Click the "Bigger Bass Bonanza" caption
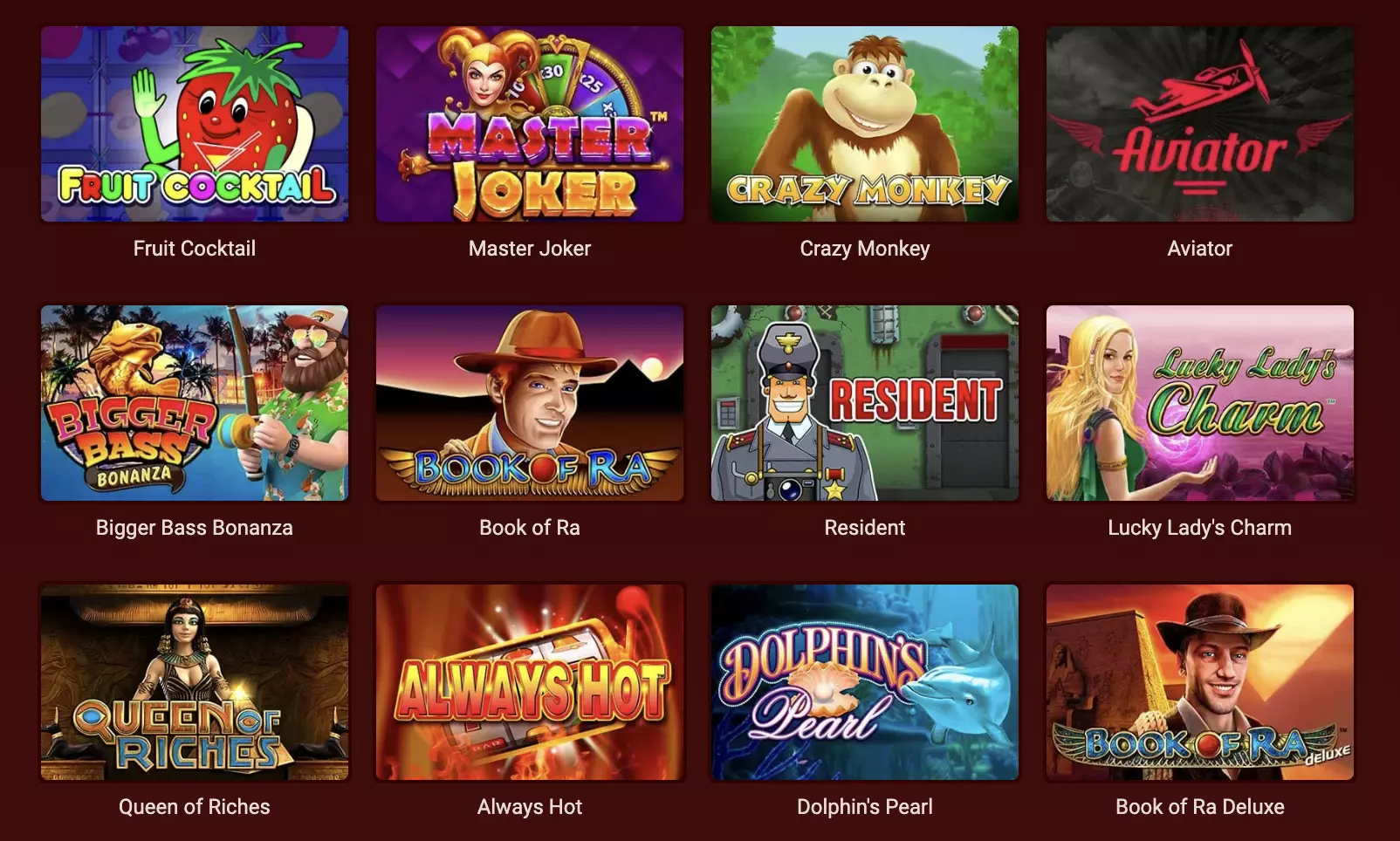This screenshot has height=841, width=1400. click(x=195, y=528)
